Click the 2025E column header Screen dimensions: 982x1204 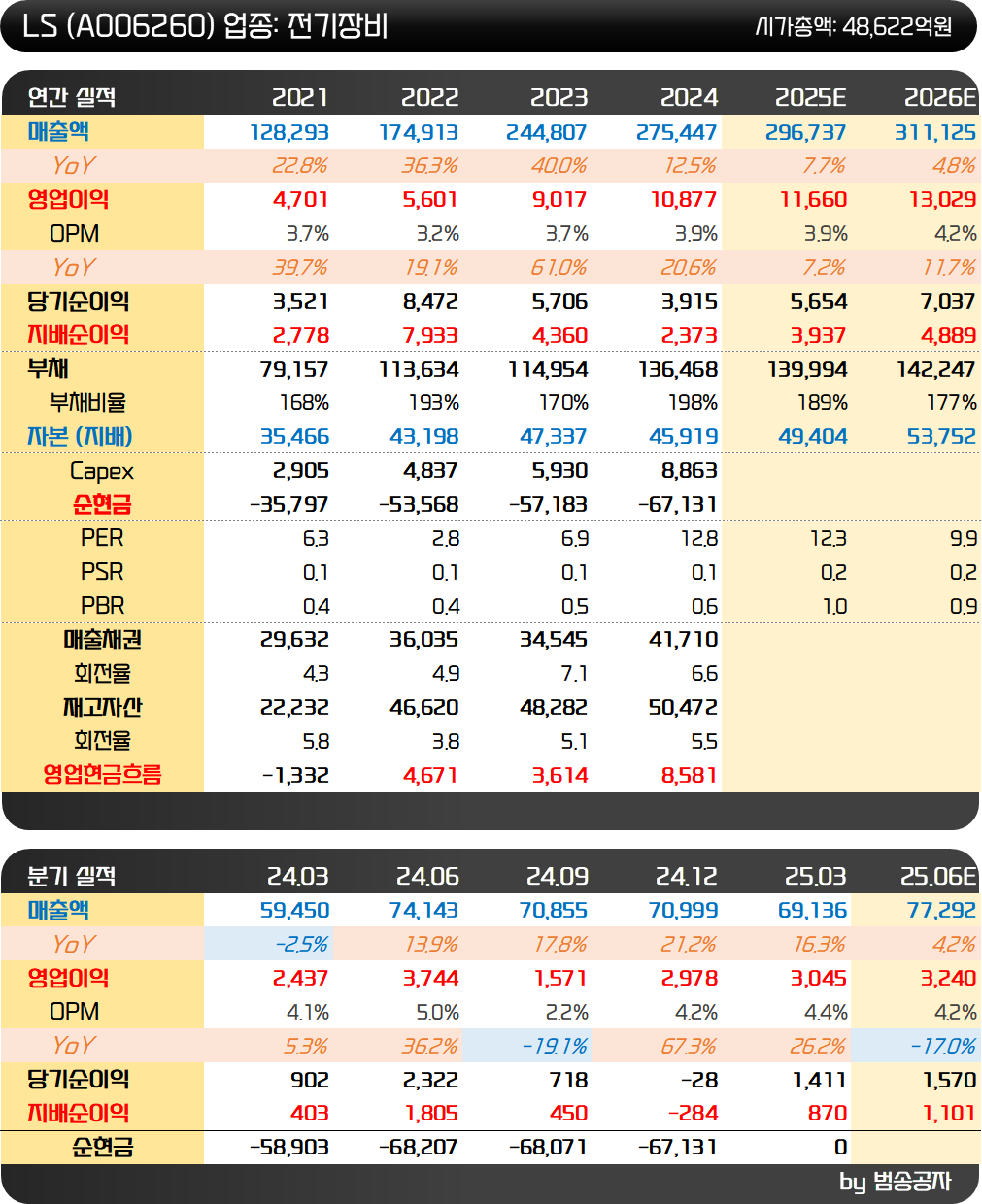(810, 98)
